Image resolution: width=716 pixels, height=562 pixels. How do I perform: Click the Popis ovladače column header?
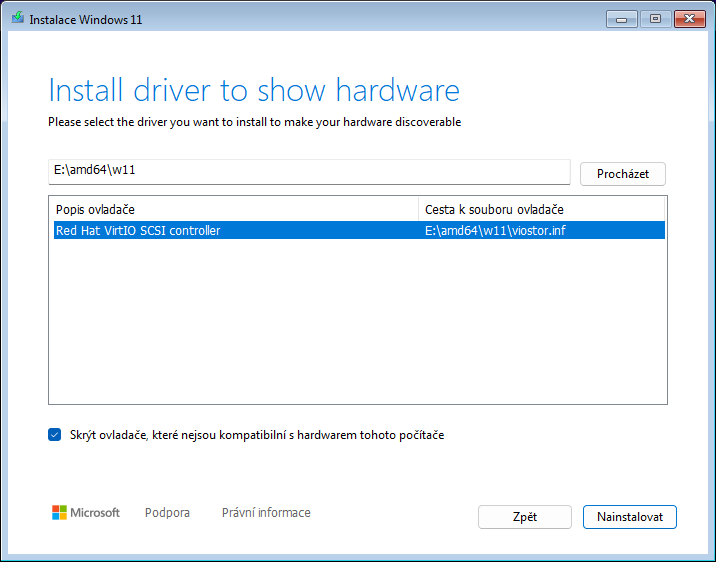[234, 210]
